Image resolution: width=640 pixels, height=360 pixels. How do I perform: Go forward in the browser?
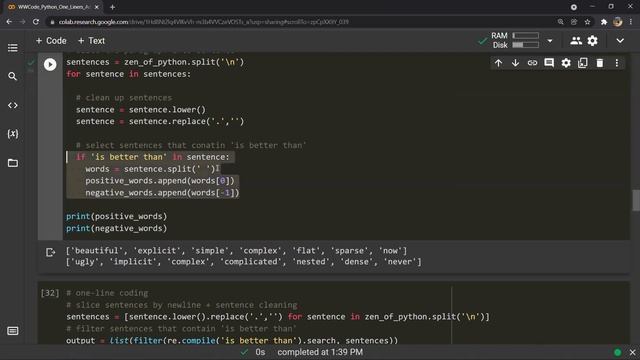tap(22, 22)
